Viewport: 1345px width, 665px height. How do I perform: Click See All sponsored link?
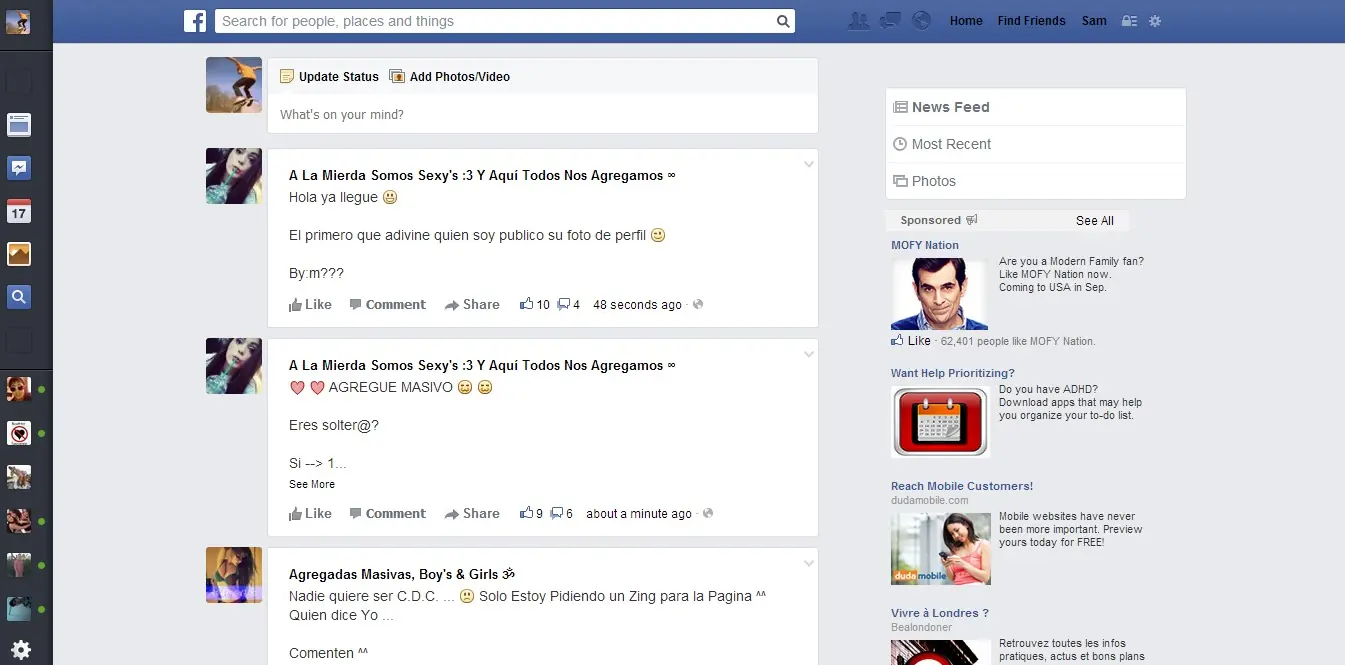[1095, 220]
